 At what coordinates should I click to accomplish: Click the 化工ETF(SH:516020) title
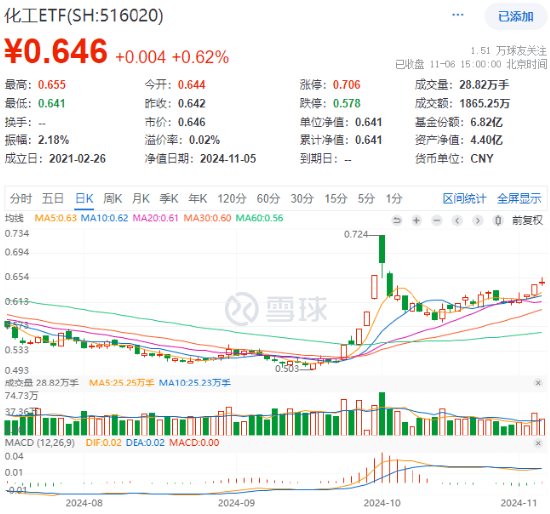pyautogui.click(x=84, y=15)
